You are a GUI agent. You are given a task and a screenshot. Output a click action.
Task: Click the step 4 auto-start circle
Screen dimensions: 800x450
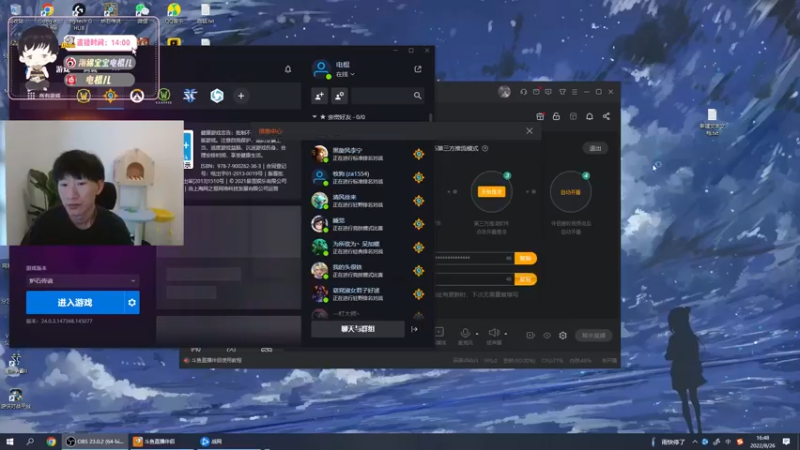[570, 192]
